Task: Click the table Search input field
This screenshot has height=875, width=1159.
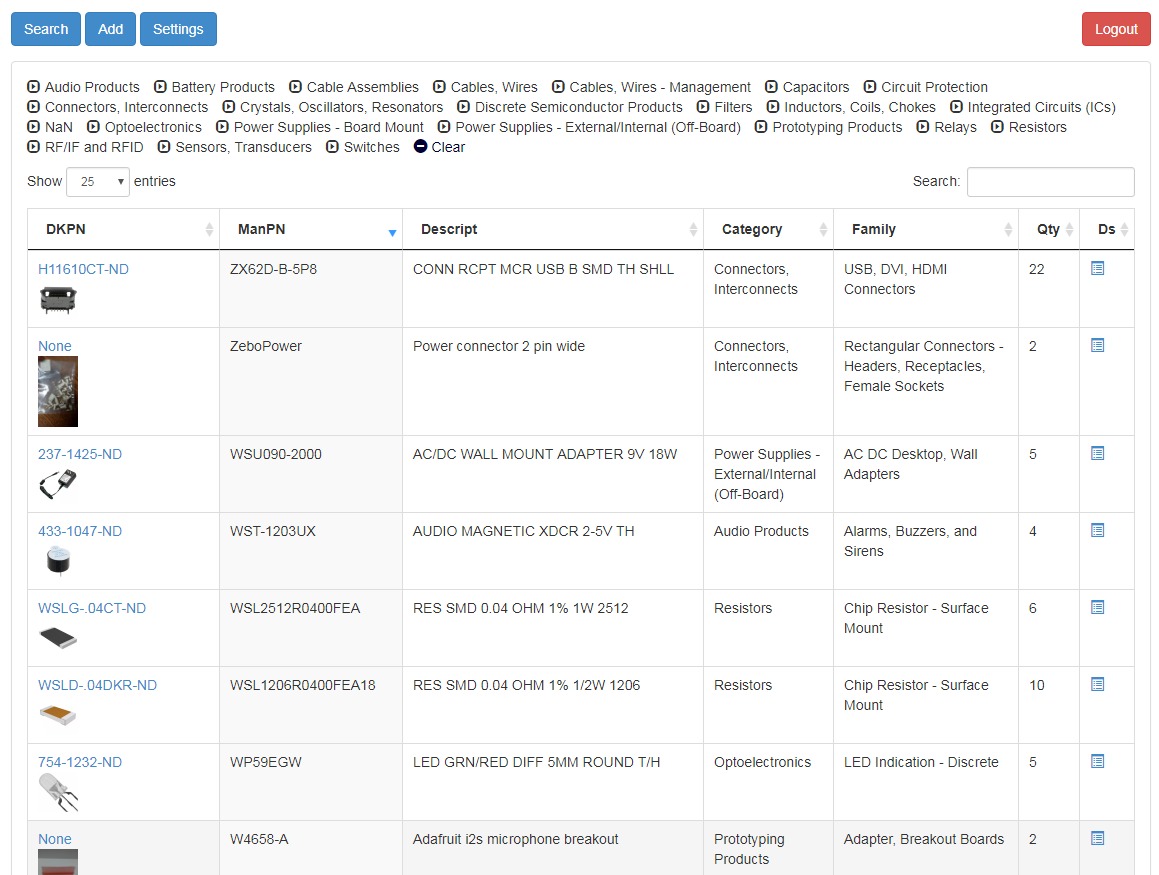Action: pyautogui.click(x=1050, y=182)
